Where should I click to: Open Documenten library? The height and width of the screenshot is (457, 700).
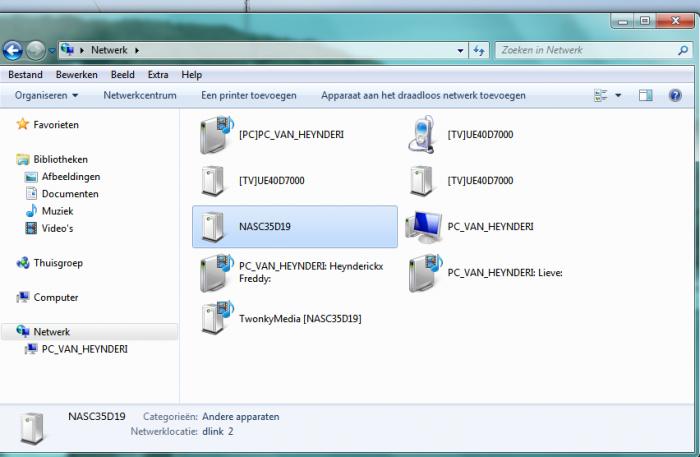(x=70, y=194)
